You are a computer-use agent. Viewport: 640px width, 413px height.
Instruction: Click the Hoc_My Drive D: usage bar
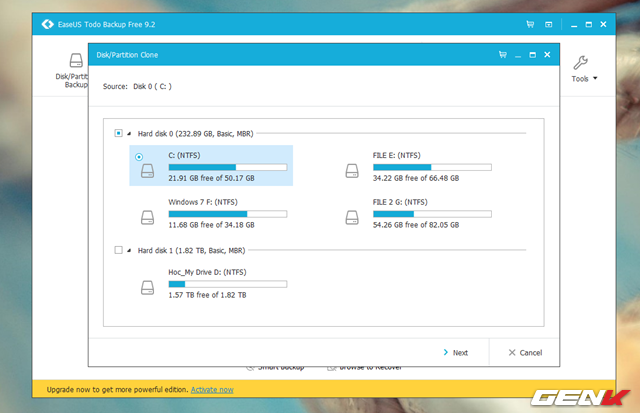(x=228, y=284)
